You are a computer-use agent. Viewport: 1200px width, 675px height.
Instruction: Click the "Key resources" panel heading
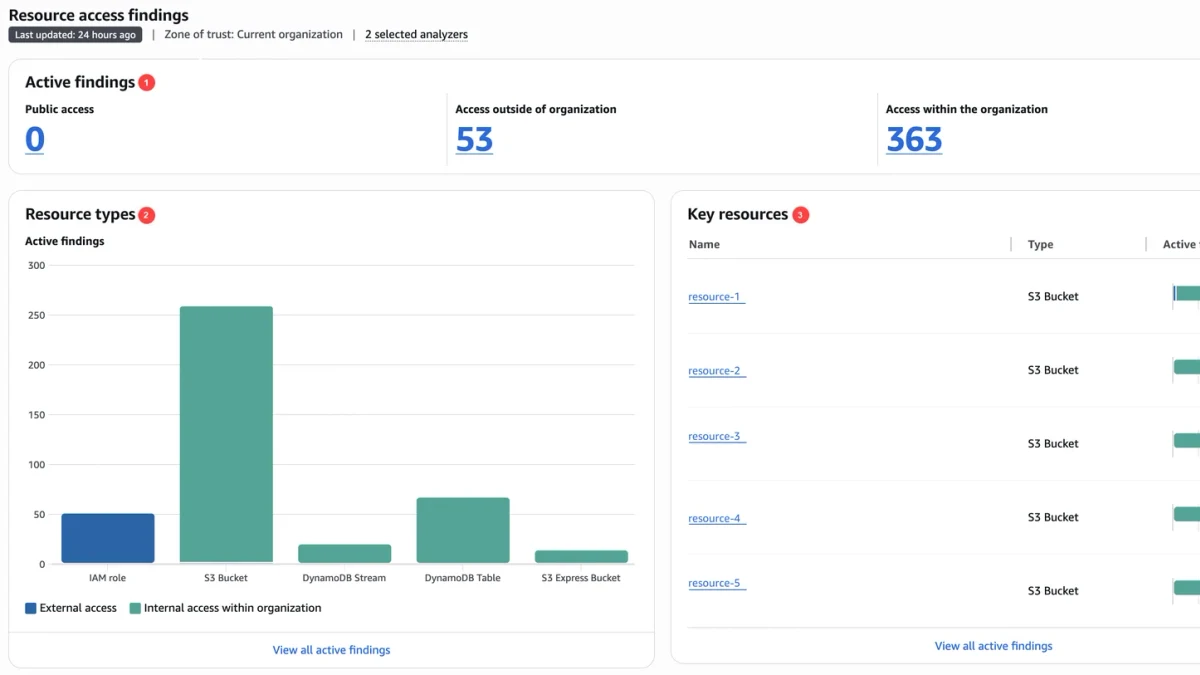coord(738,214)
